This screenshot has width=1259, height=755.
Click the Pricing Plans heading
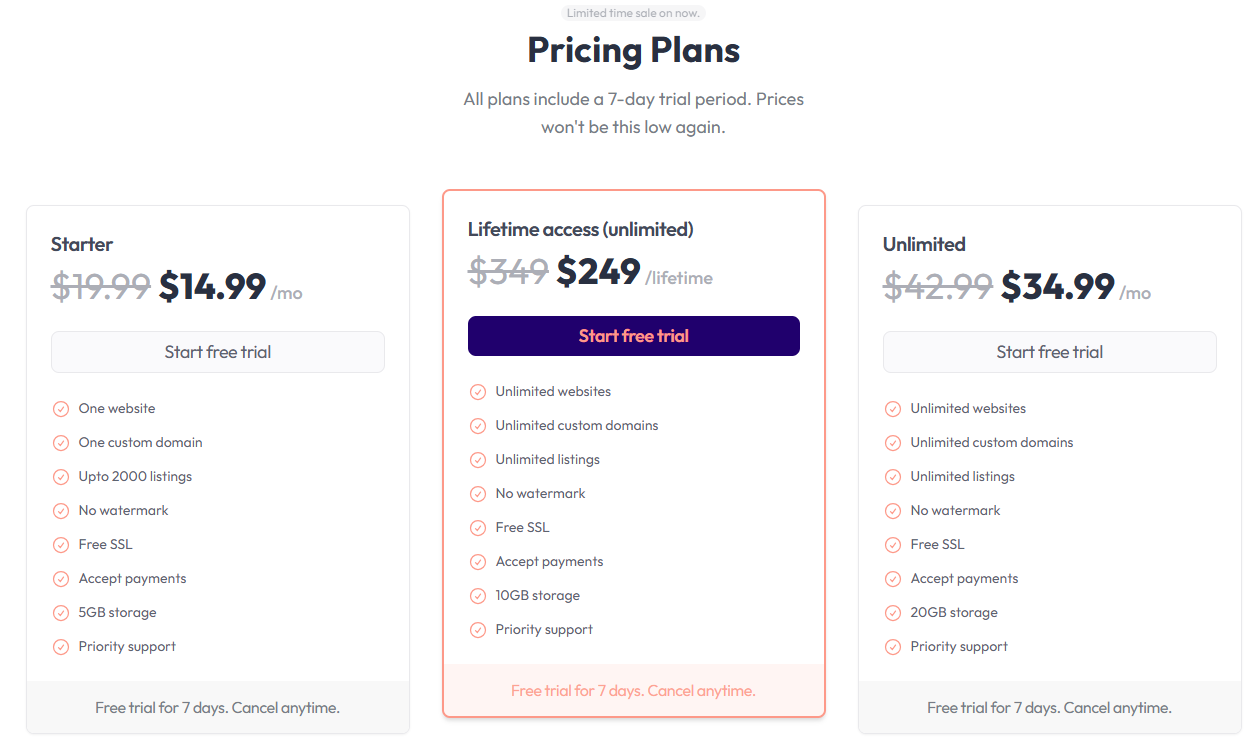(633, 50)
